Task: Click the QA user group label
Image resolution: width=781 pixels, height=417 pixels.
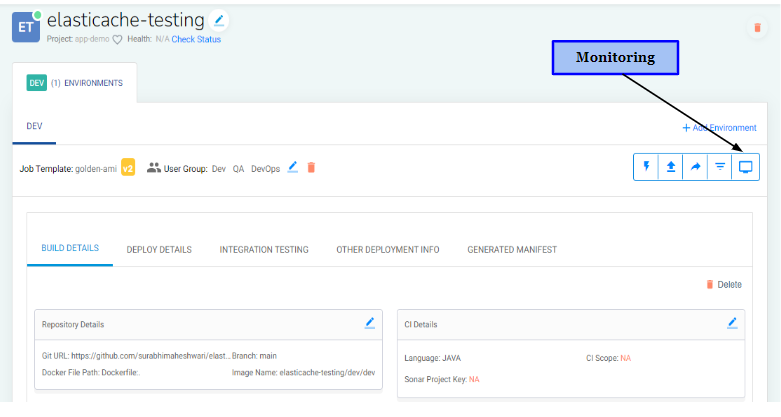Action: click(239, 169)
